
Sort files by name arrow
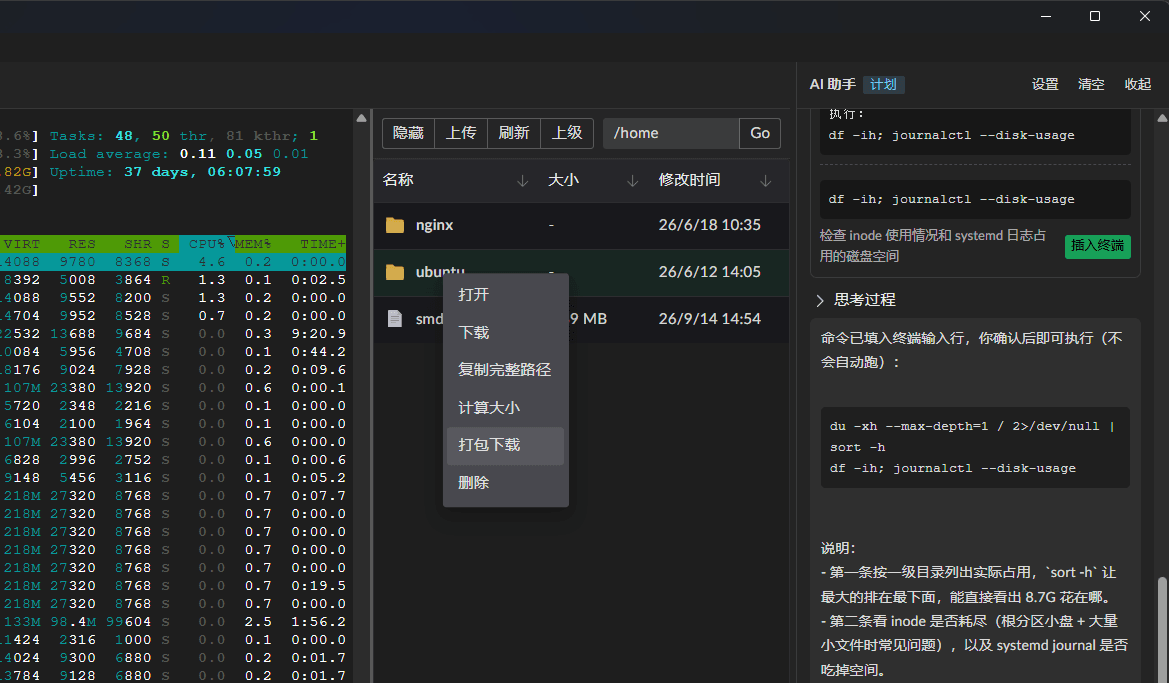[523, 180]
